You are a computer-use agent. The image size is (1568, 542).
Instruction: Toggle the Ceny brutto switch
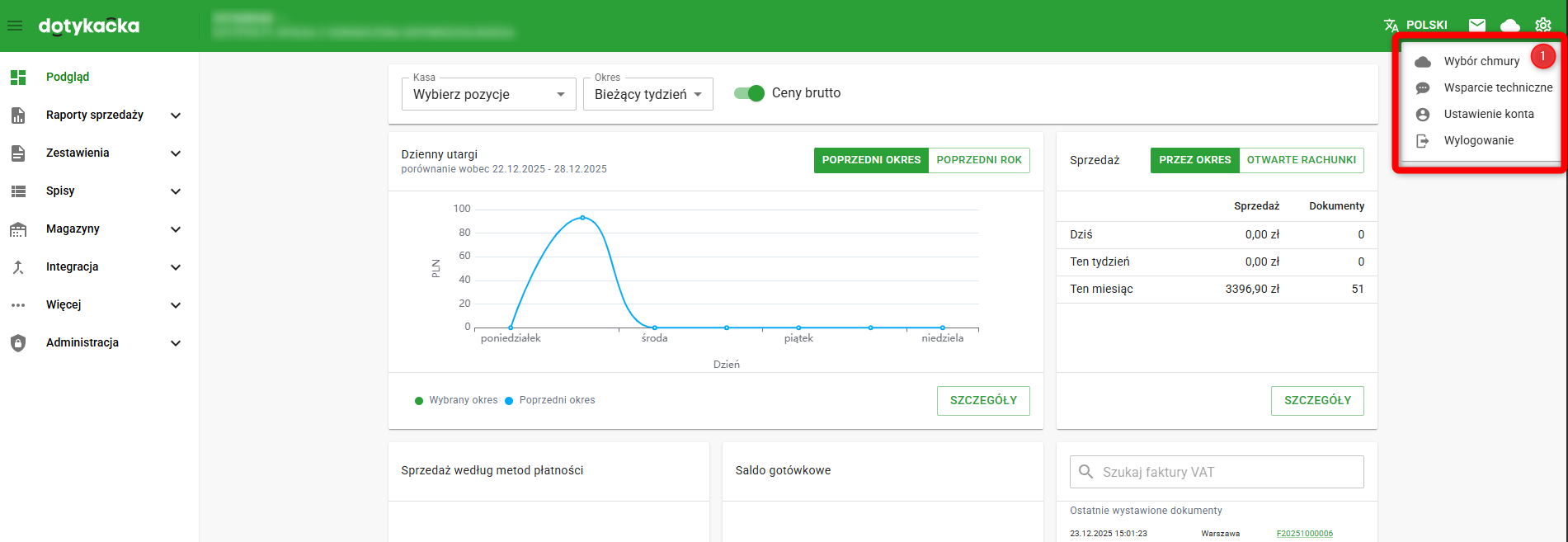750,93
